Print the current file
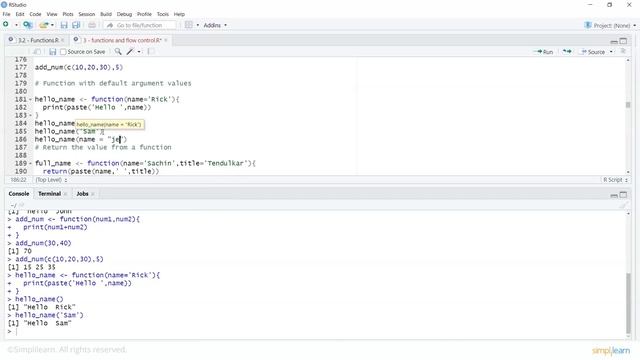This screenshot has width=640, height=360. point(92,25)
